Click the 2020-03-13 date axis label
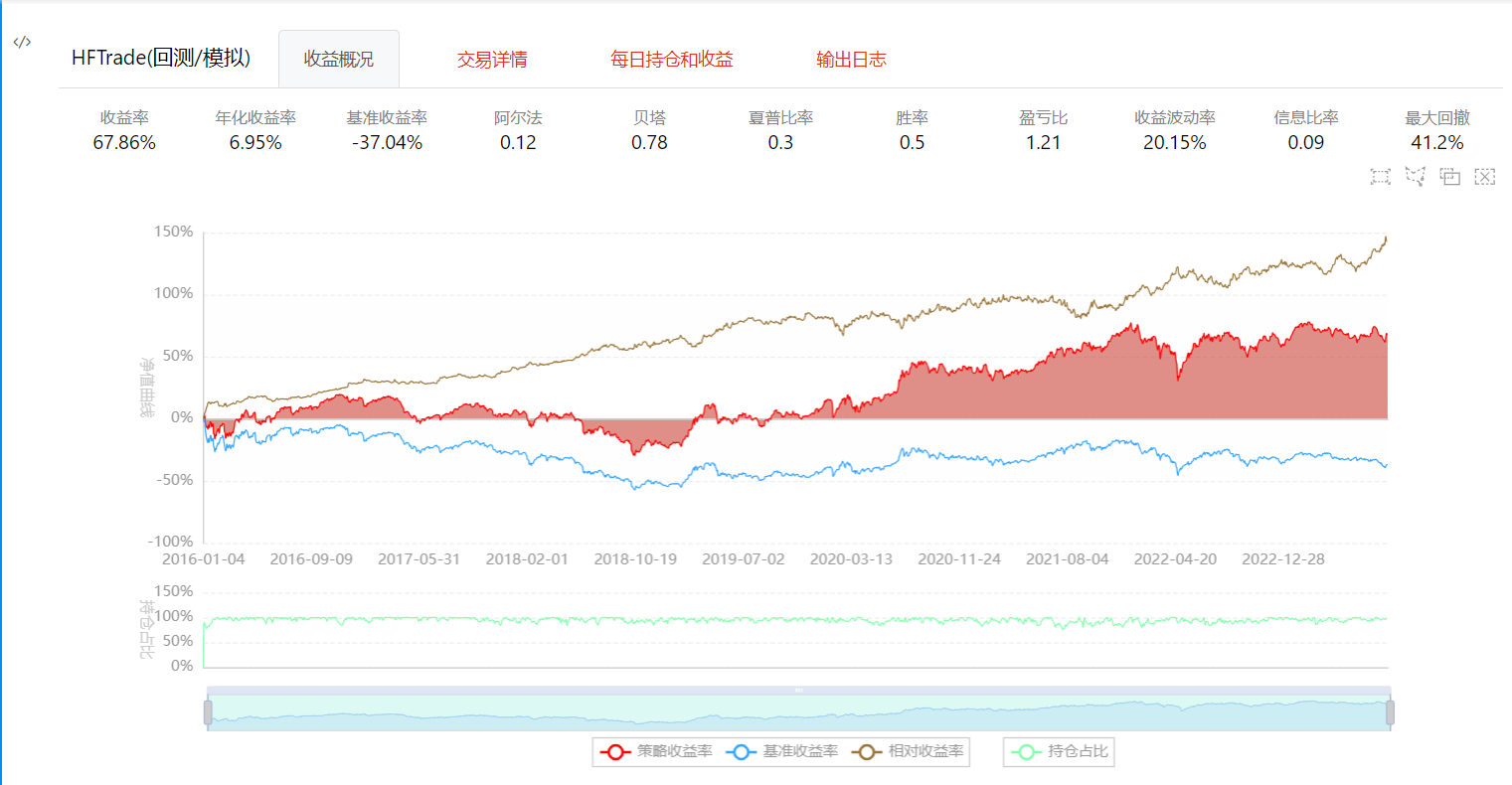Viewport: 1512px width, 785px height. [x=851, y=559]
